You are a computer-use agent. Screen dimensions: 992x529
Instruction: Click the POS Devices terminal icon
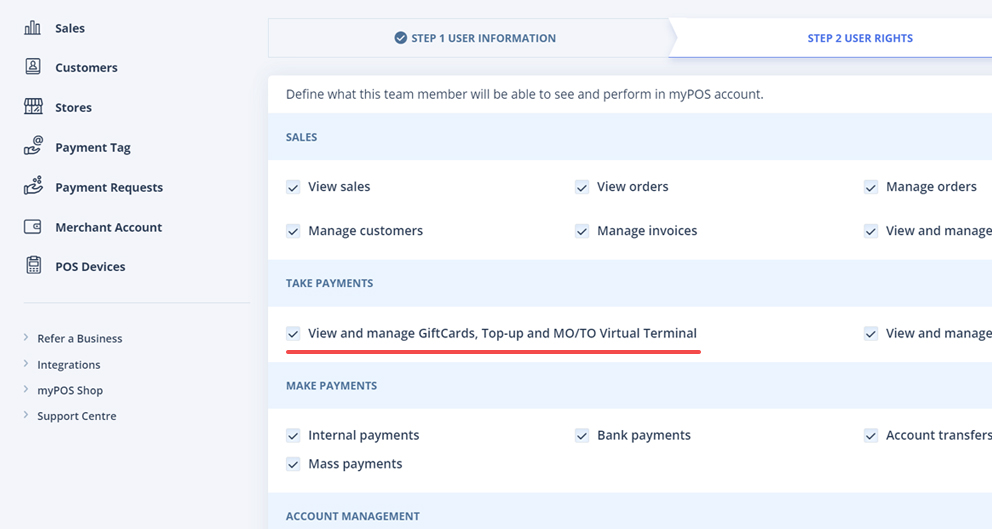pos(33,266)
